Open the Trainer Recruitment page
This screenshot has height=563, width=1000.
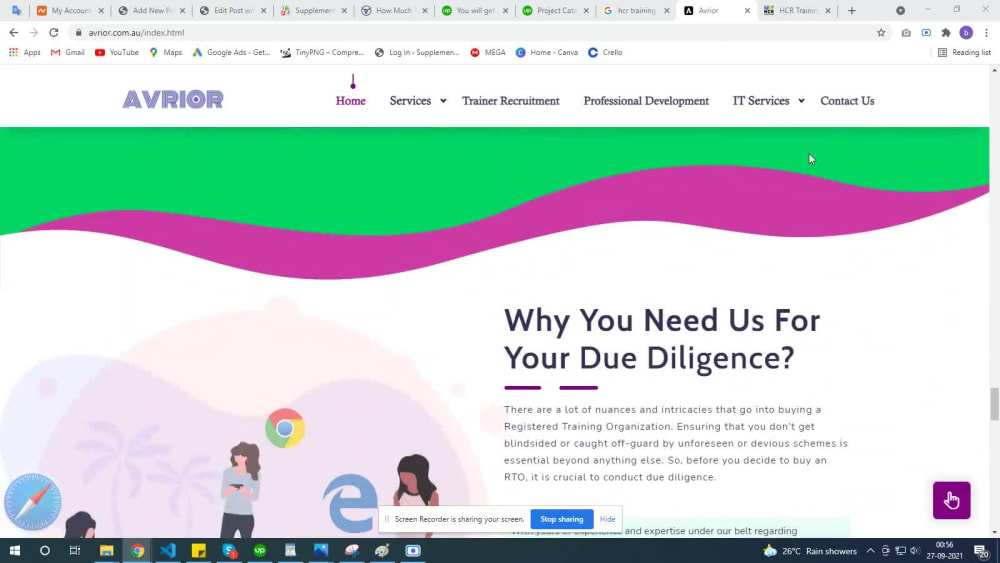[510, 101]
